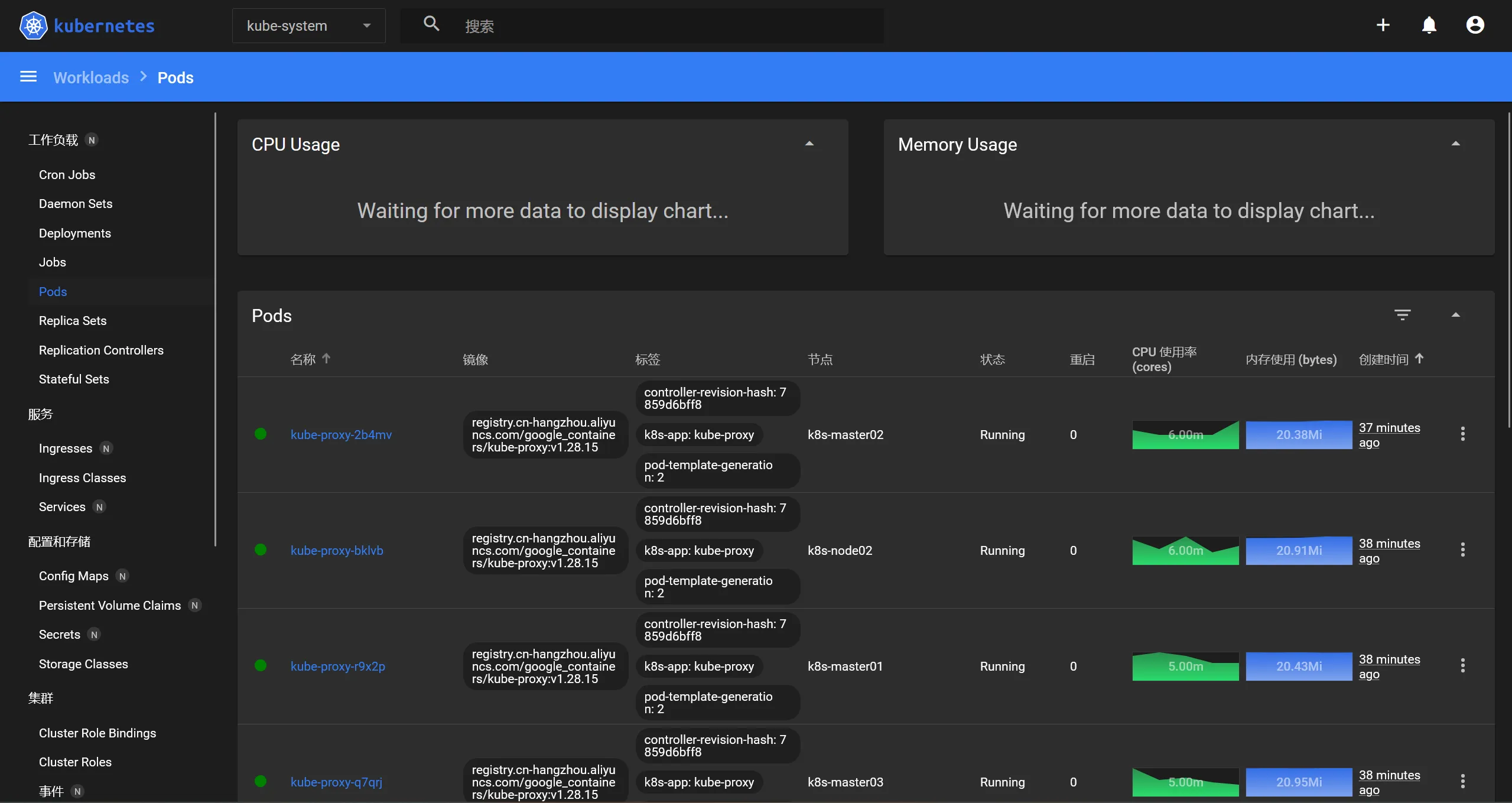This screenshot has width=1512, height=803.
Task: Open Deployments in sidebar
Action: 75,233
